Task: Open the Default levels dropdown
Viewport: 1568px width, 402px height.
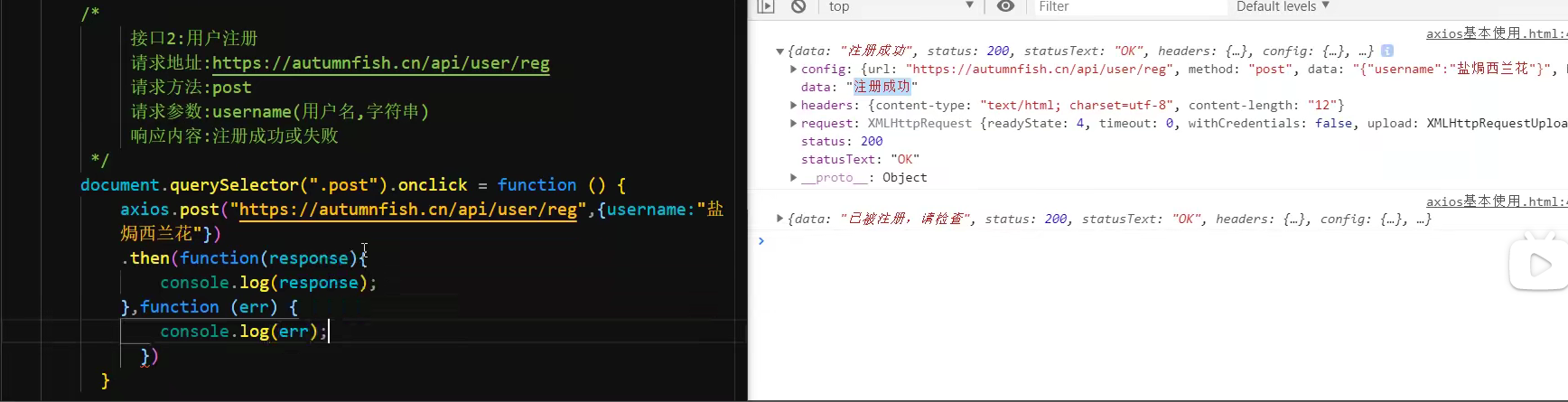Action: click(1283, 6)
